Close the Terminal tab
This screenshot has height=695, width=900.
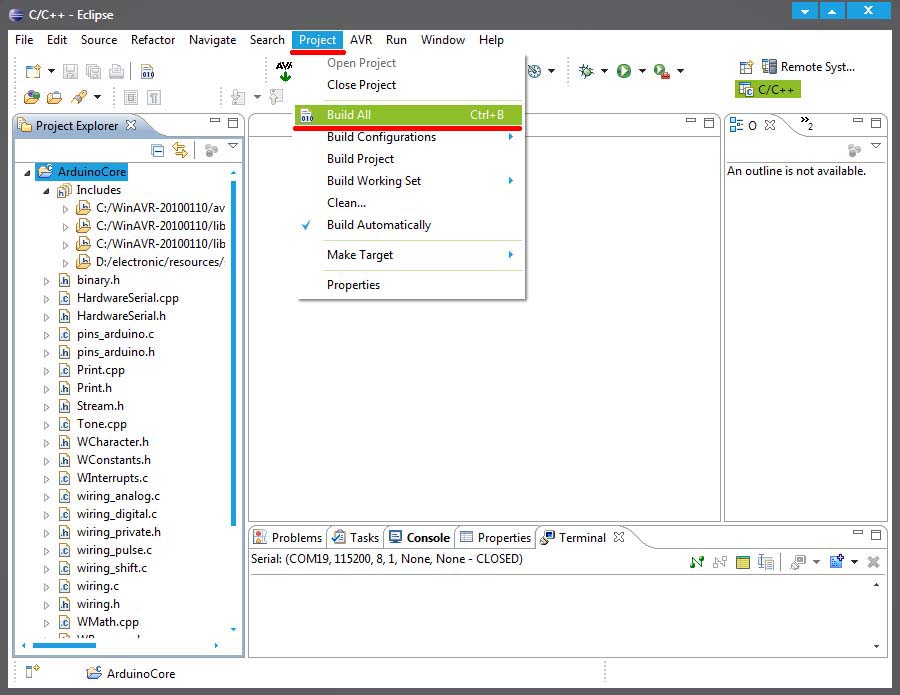619,537
